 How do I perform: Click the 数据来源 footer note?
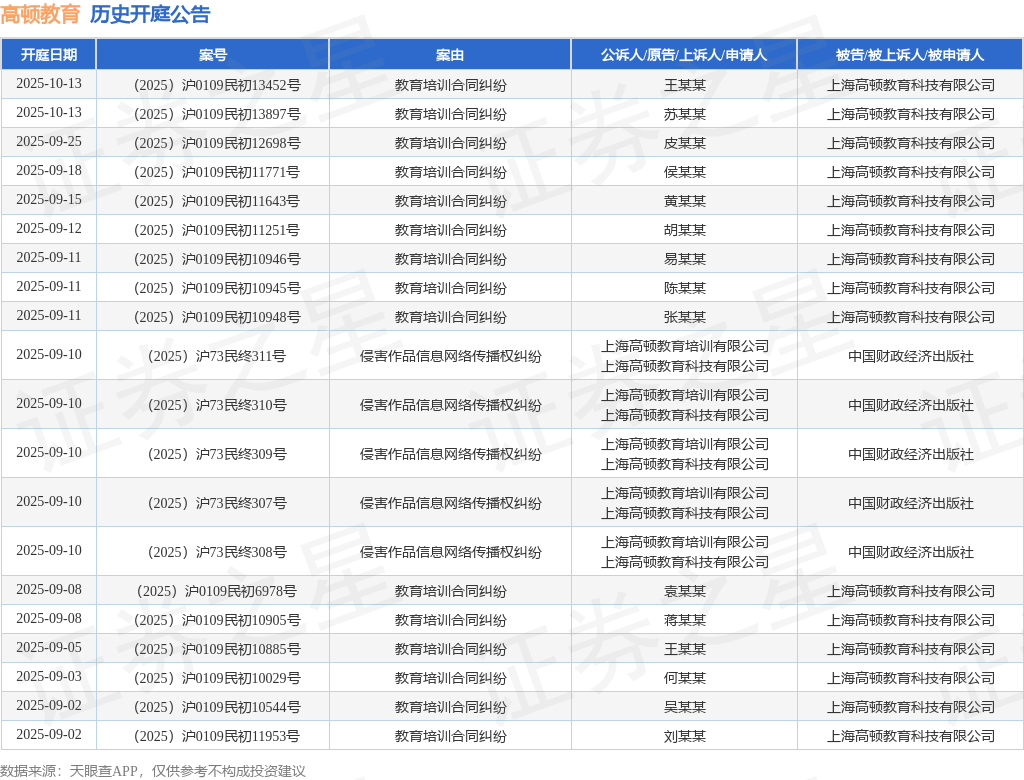tap(153, 771)
